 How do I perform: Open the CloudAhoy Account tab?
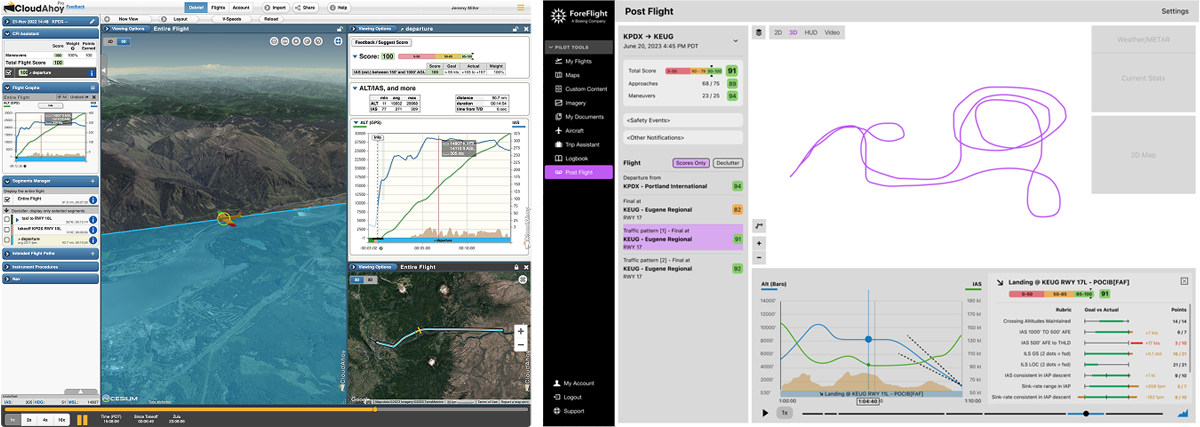click(x=241, y=7)
